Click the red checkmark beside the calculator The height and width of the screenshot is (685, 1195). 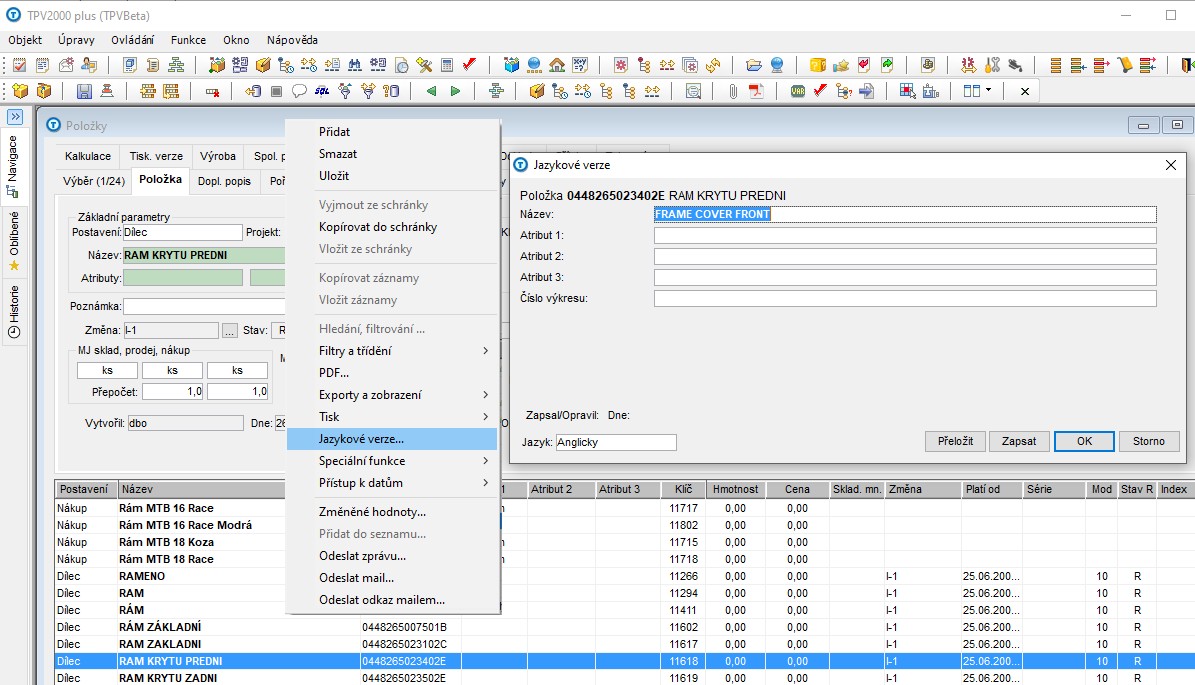pos(469,65)
